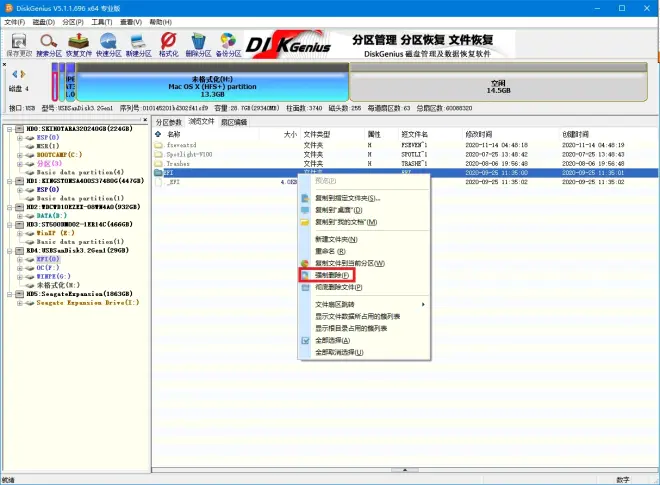Switch to the 扇区编辑 tab
660x485 pixels.
[x=234, y=123]
